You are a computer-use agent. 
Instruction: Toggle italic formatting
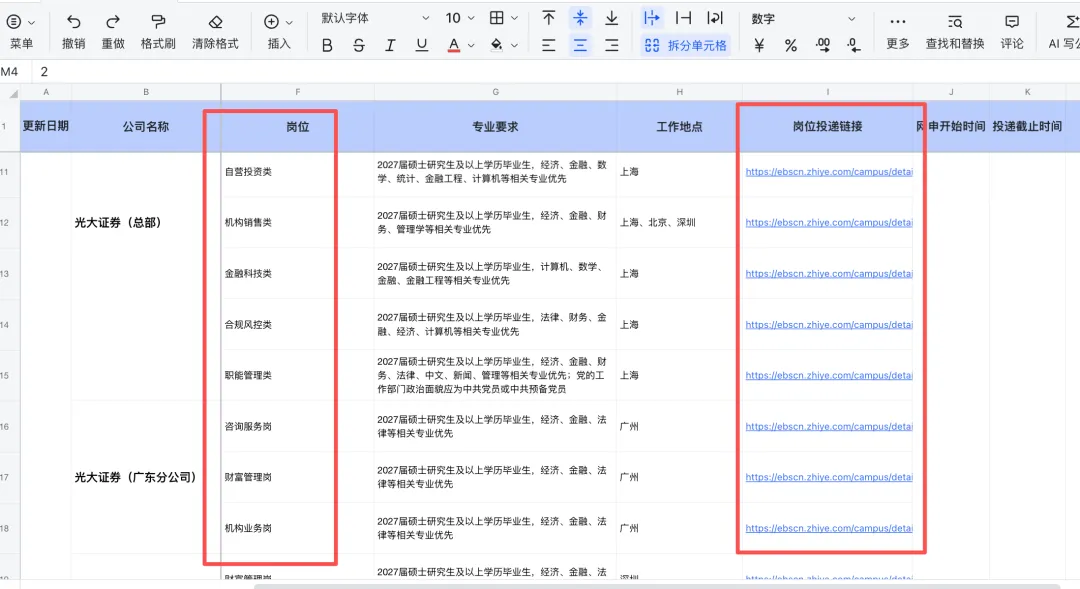390,45
